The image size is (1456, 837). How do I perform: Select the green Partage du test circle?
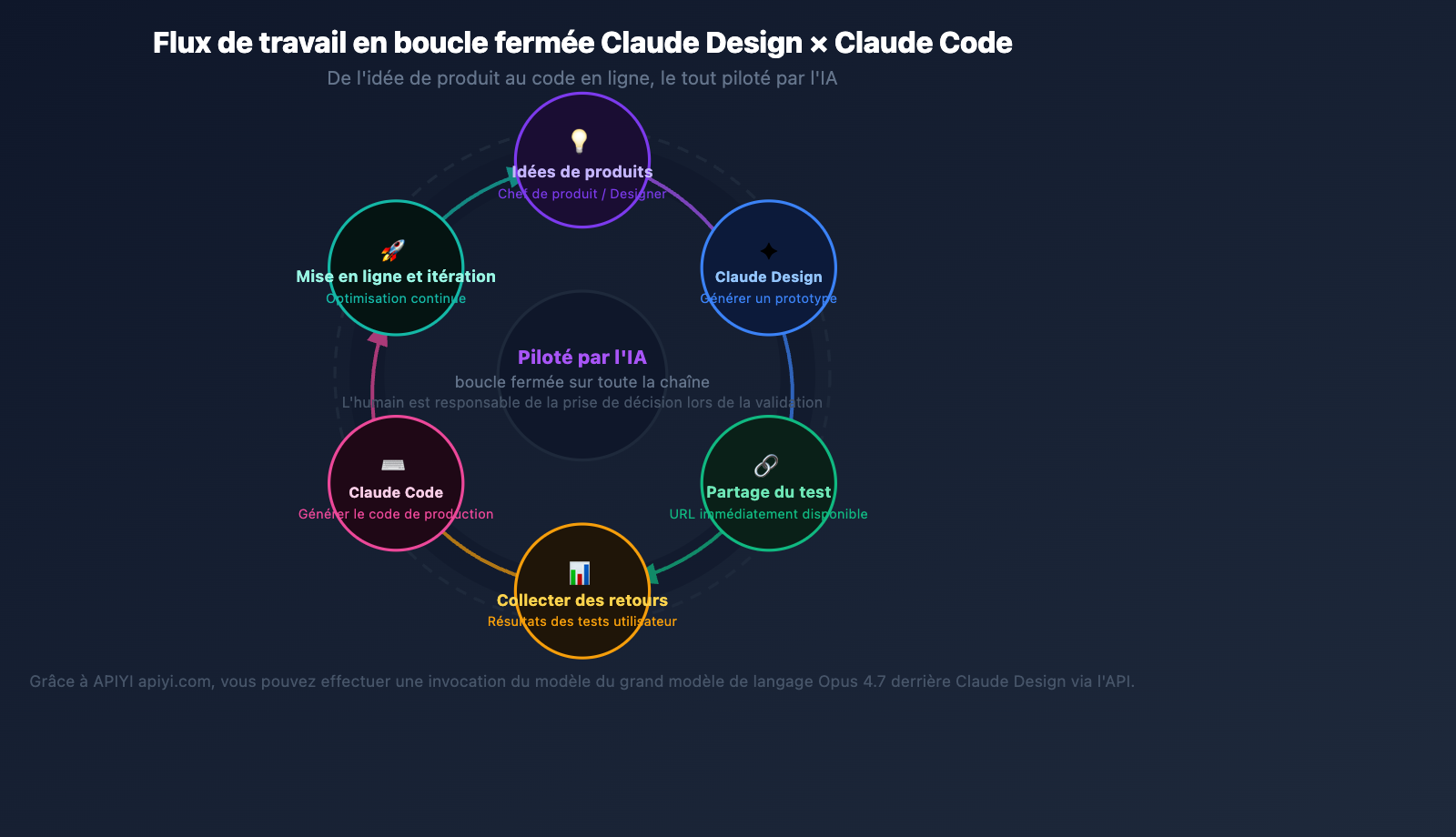click(769, 484)
